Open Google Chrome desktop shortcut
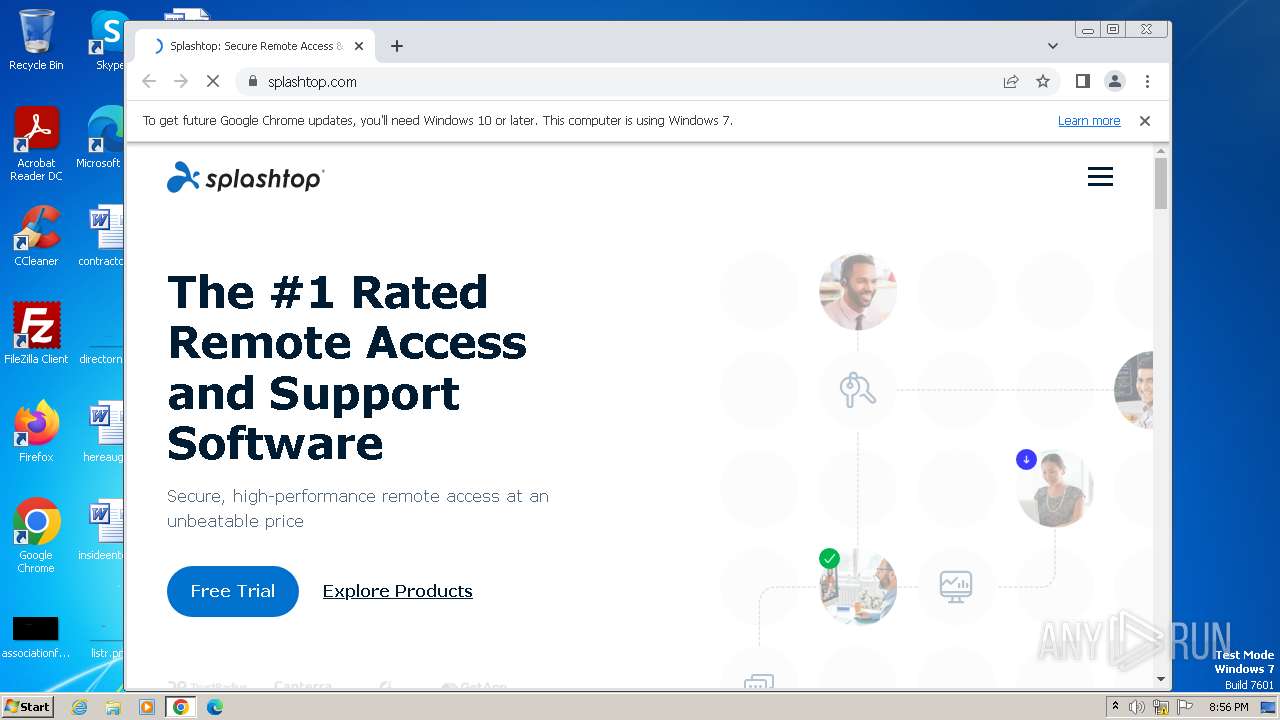 36,536
